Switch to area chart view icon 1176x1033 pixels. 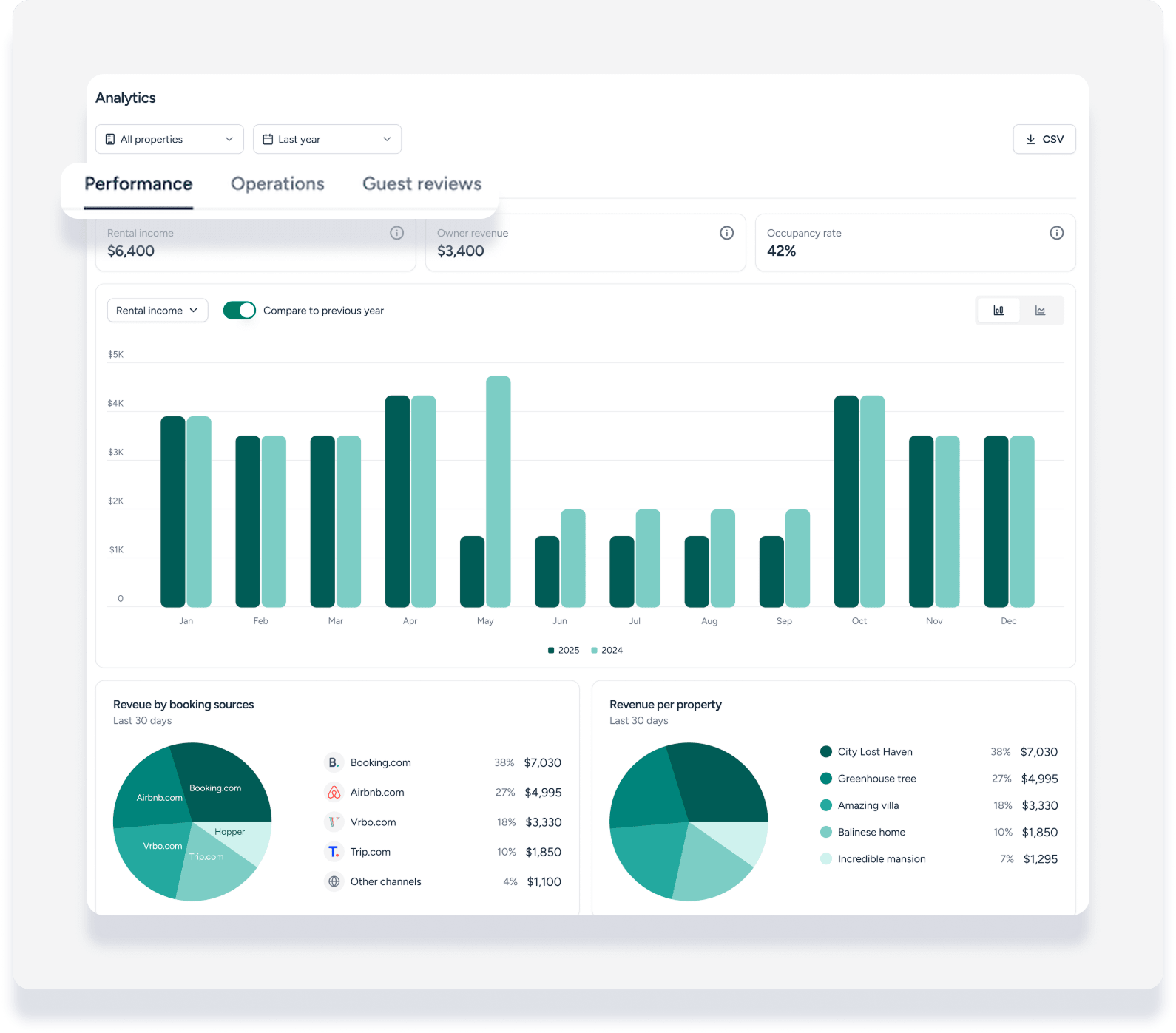pyautogui.click(x=1041, y=311)
